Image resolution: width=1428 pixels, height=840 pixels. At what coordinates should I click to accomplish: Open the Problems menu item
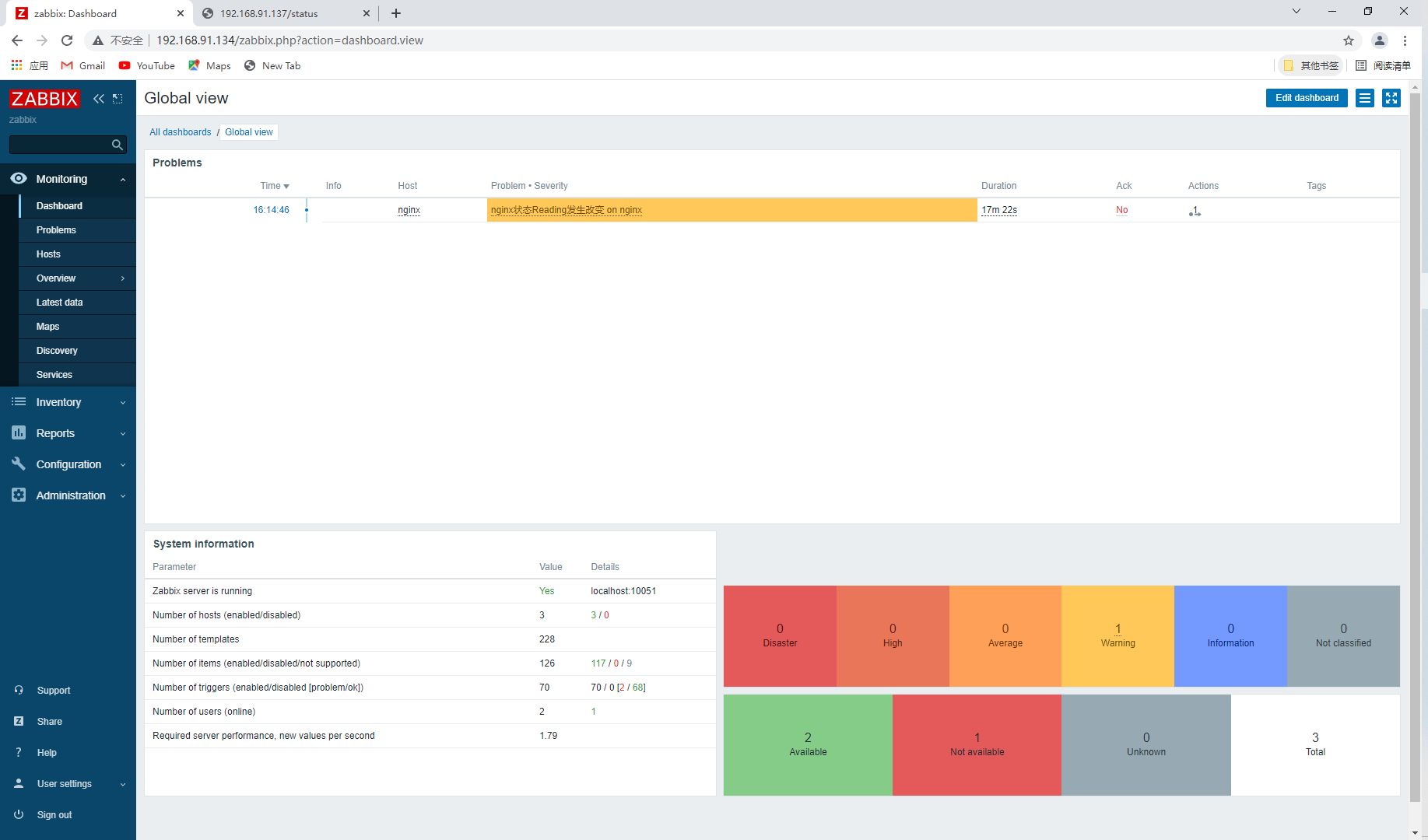(77, 230)
